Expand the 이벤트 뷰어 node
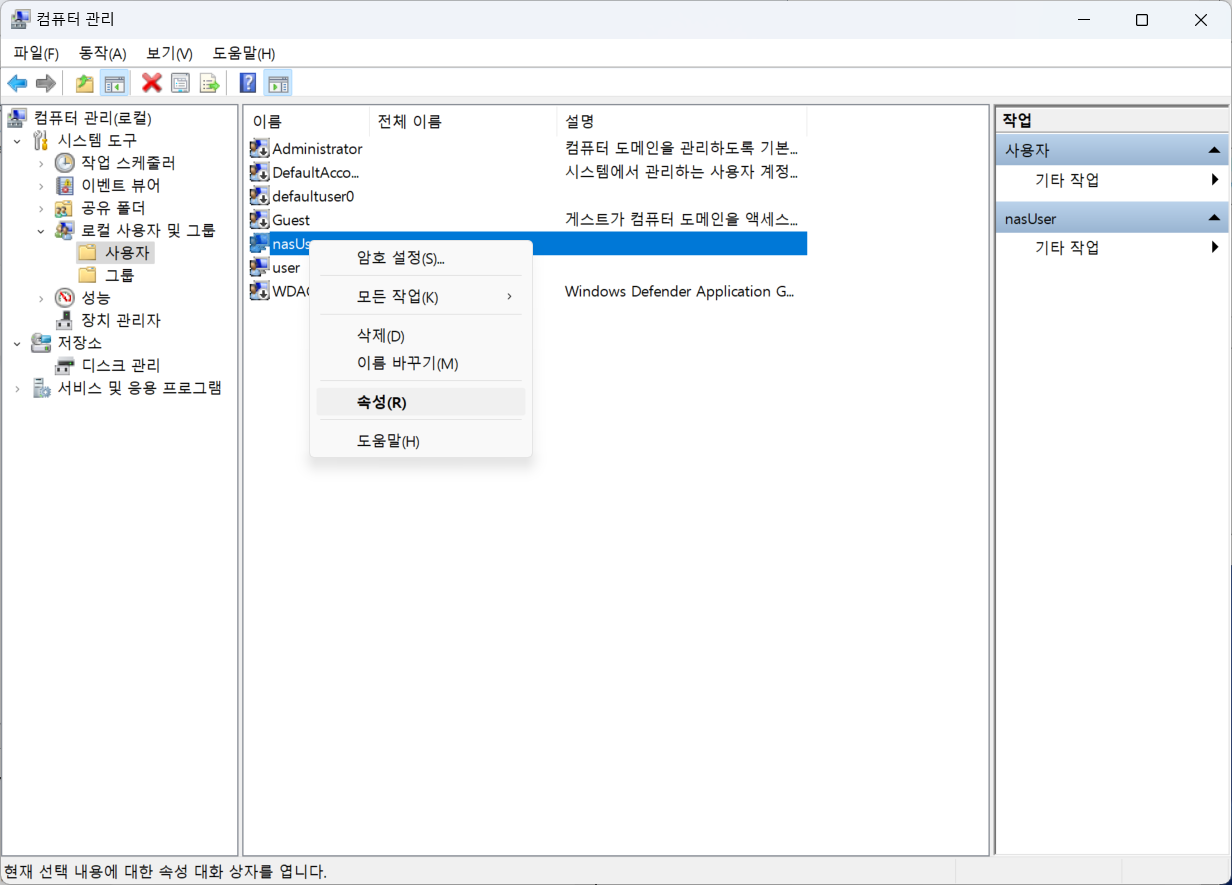Viewport: 1232px width, 885px height. (x=41, y=186)
